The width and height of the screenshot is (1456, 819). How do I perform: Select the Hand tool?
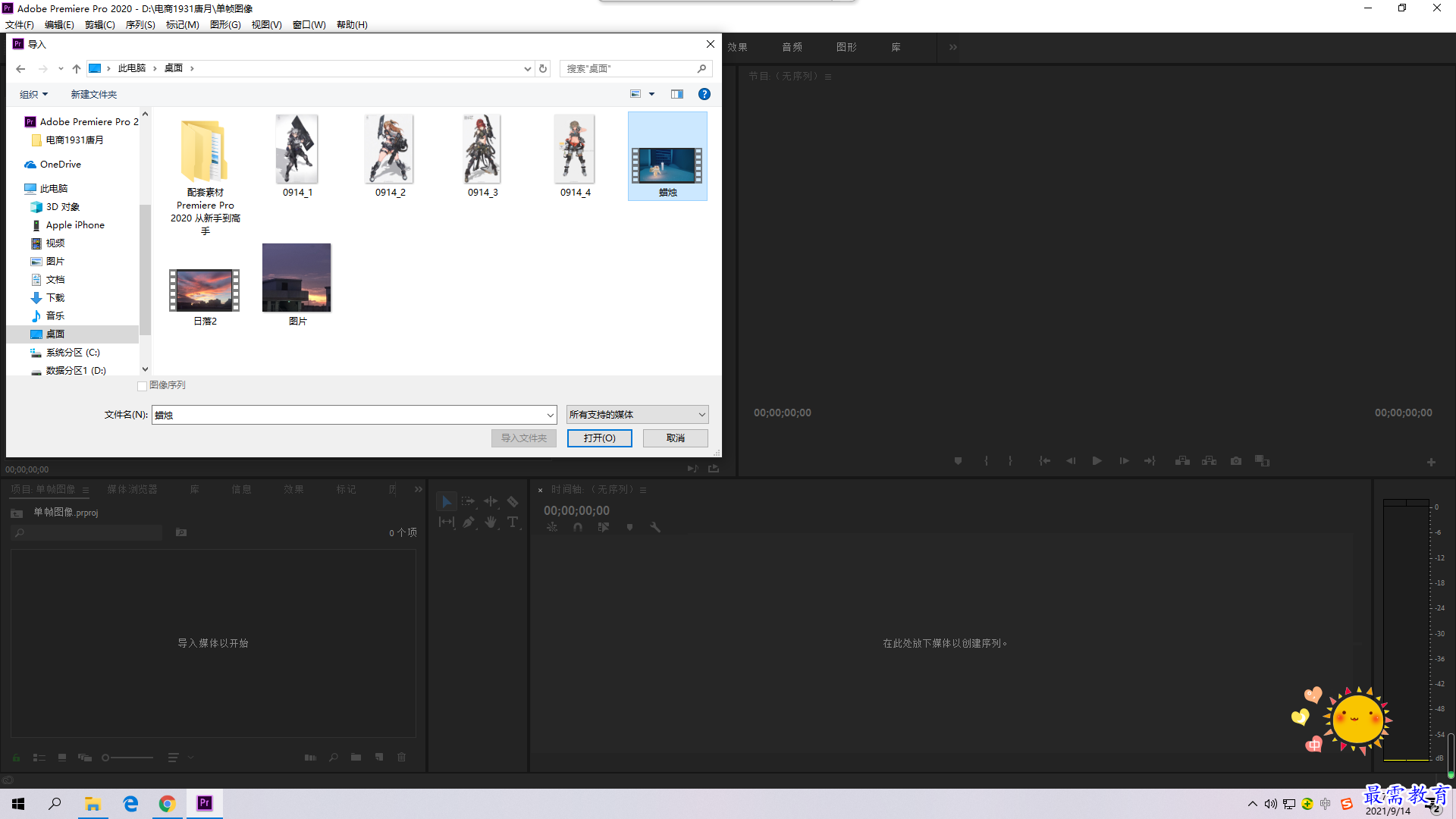(491, 522)
